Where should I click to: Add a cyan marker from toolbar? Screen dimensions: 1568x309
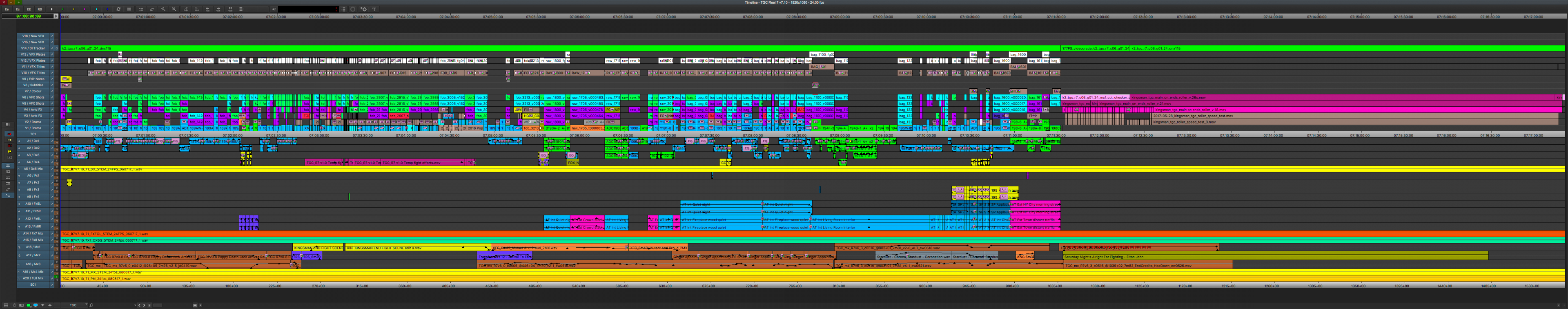tap(96, 10)
